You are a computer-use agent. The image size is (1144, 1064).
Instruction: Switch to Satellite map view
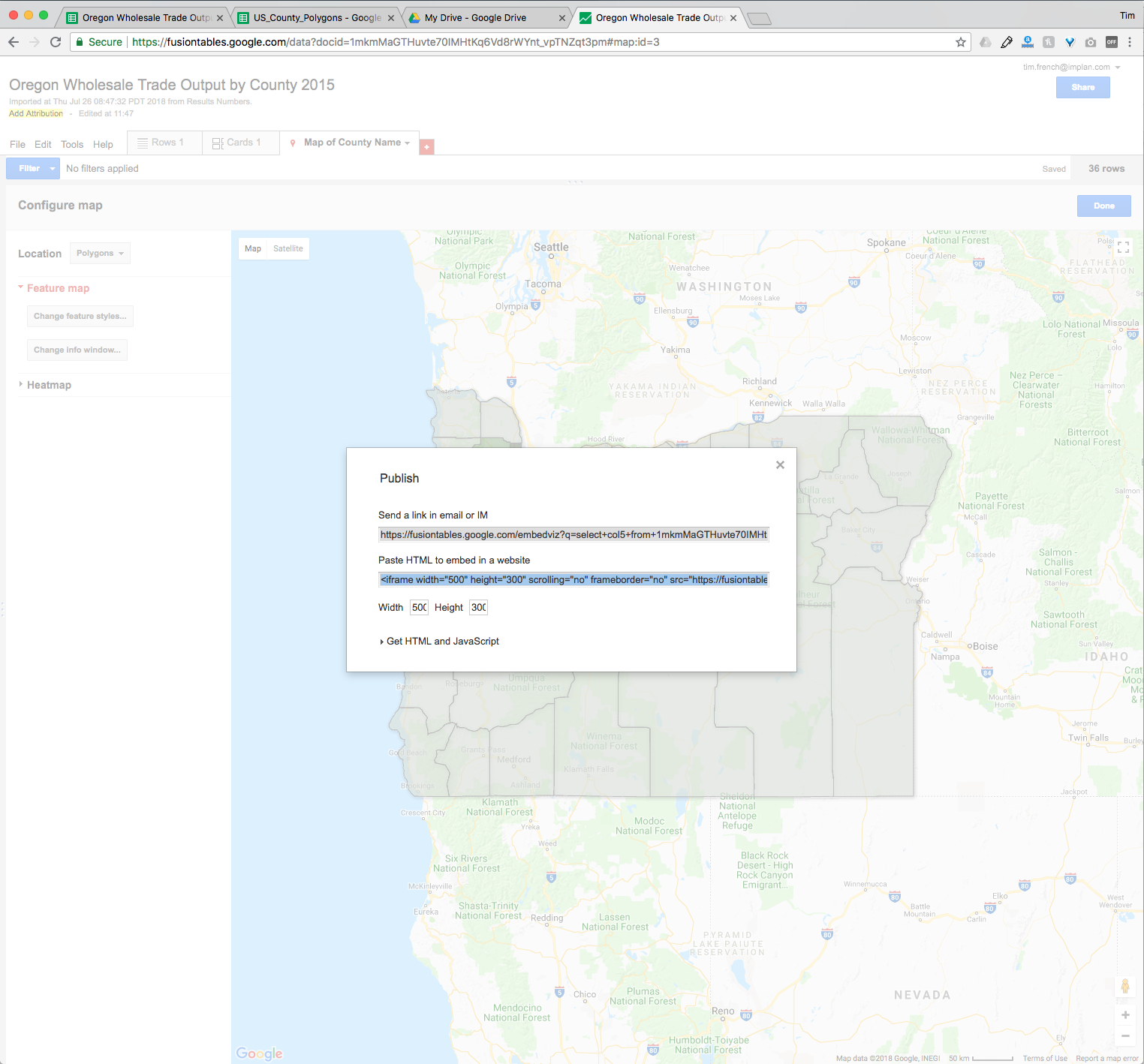(288, 248)
